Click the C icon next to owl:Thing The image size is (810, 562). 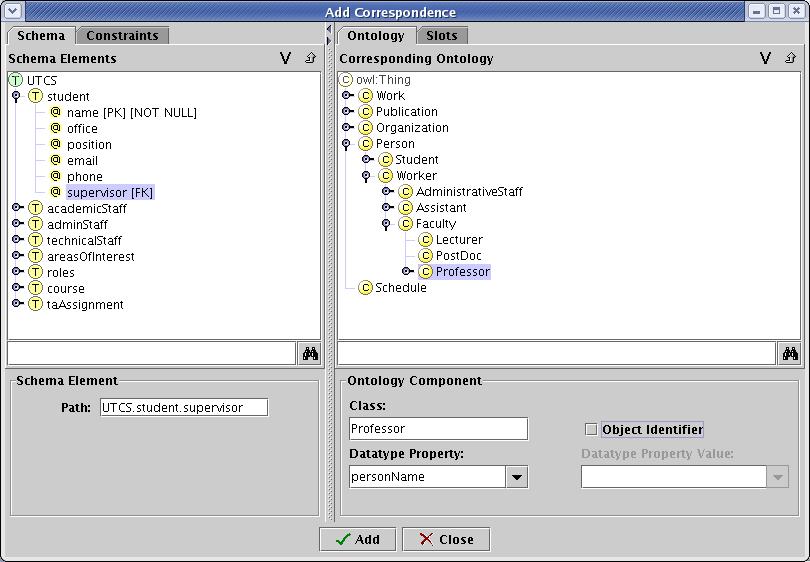345,80
